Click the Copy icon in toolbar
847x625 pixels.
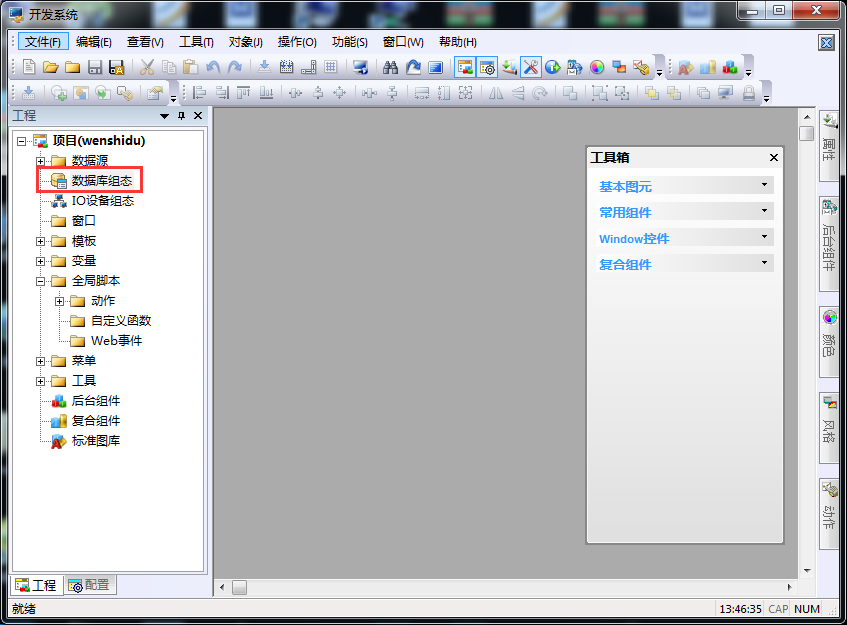pyautogui.click(x=169, y=67)
